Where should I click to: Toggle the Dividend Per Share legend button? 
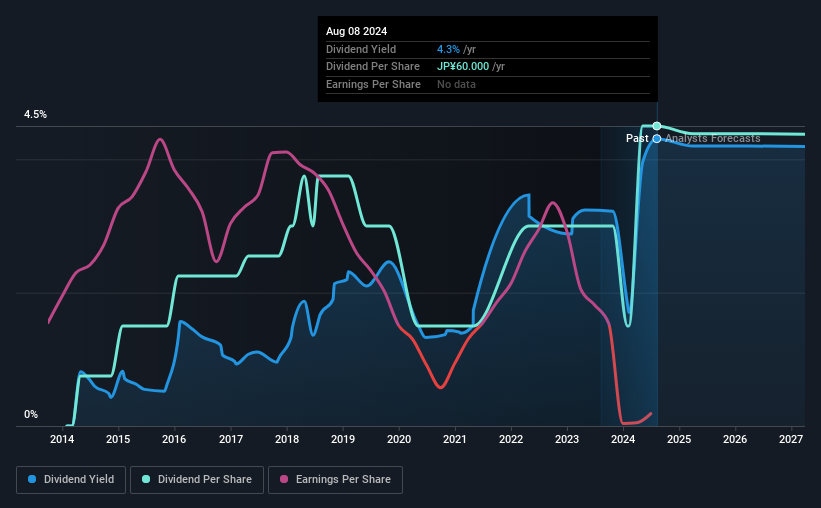point(197,480)
